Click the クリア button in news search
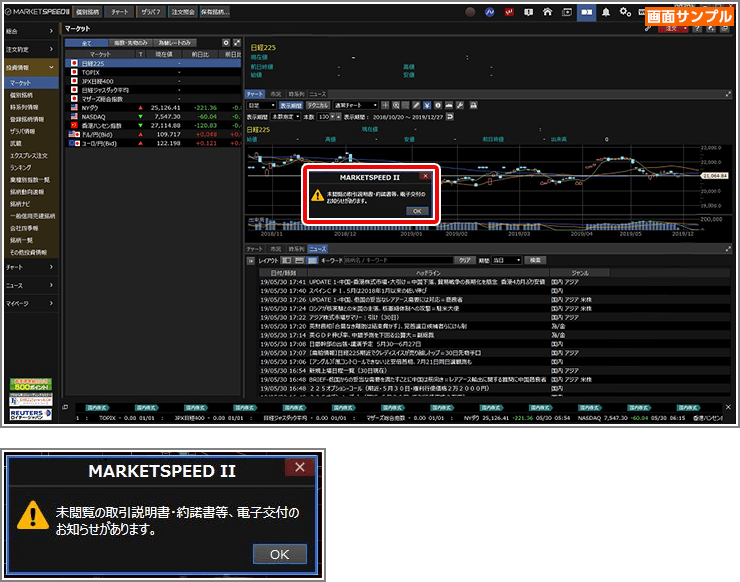Image resolution: width=740 pixels, height=582 pixels. pyautogui.click(x=465, y=261)
